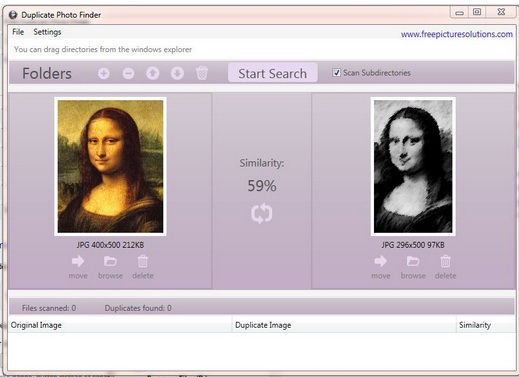The width and height of the screenshot is (519, 377).
Task: Click the Folders heading
Action: coord(47,73)
